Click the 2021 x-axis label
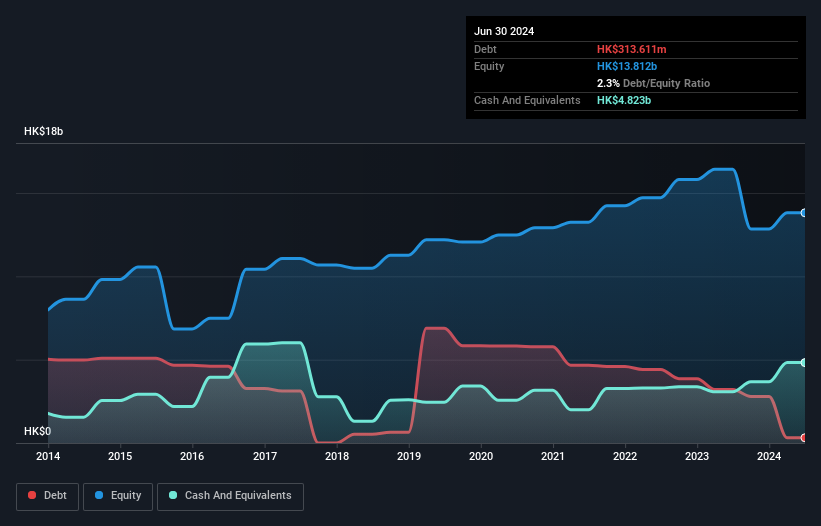Screen dimensions: 821x526 [x=553, y=456]
